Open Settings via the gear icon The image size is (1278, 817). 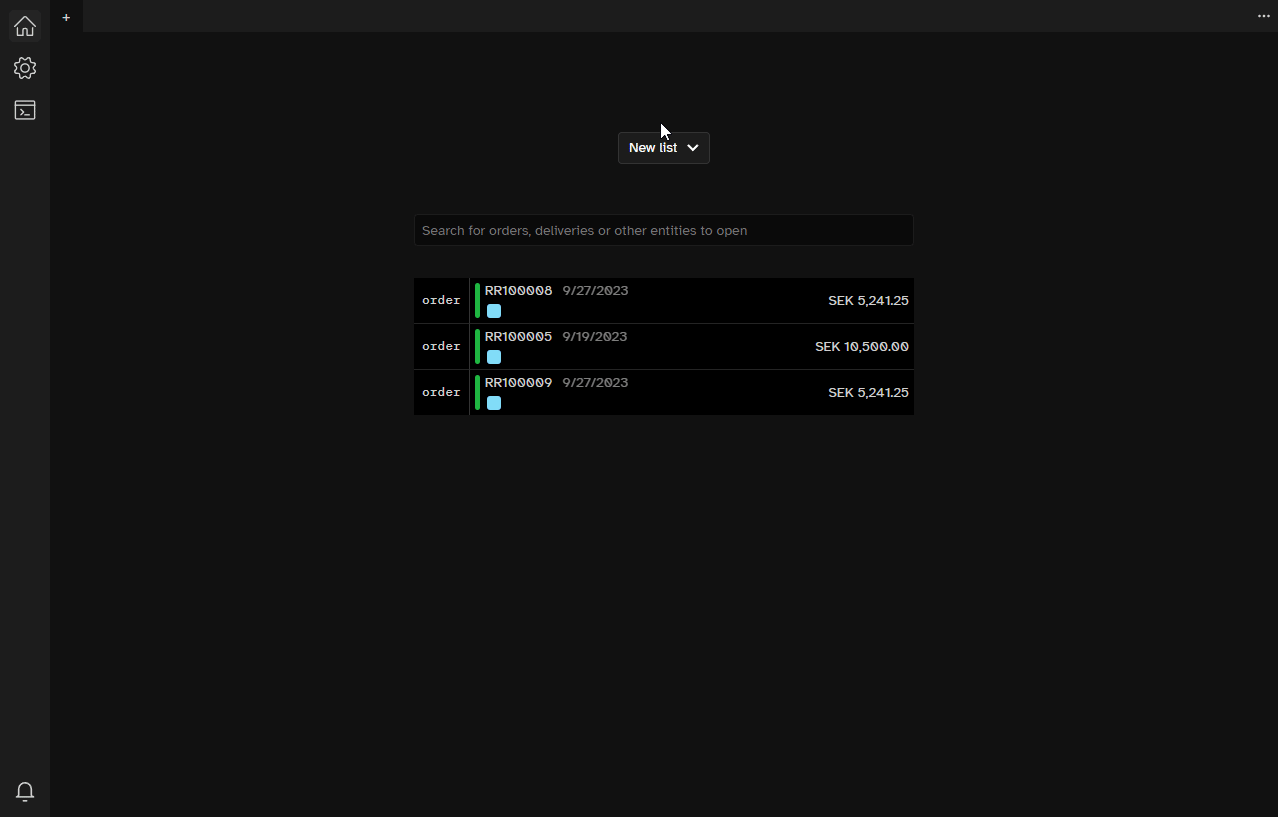pyautogui.click(x=24, y=68)
